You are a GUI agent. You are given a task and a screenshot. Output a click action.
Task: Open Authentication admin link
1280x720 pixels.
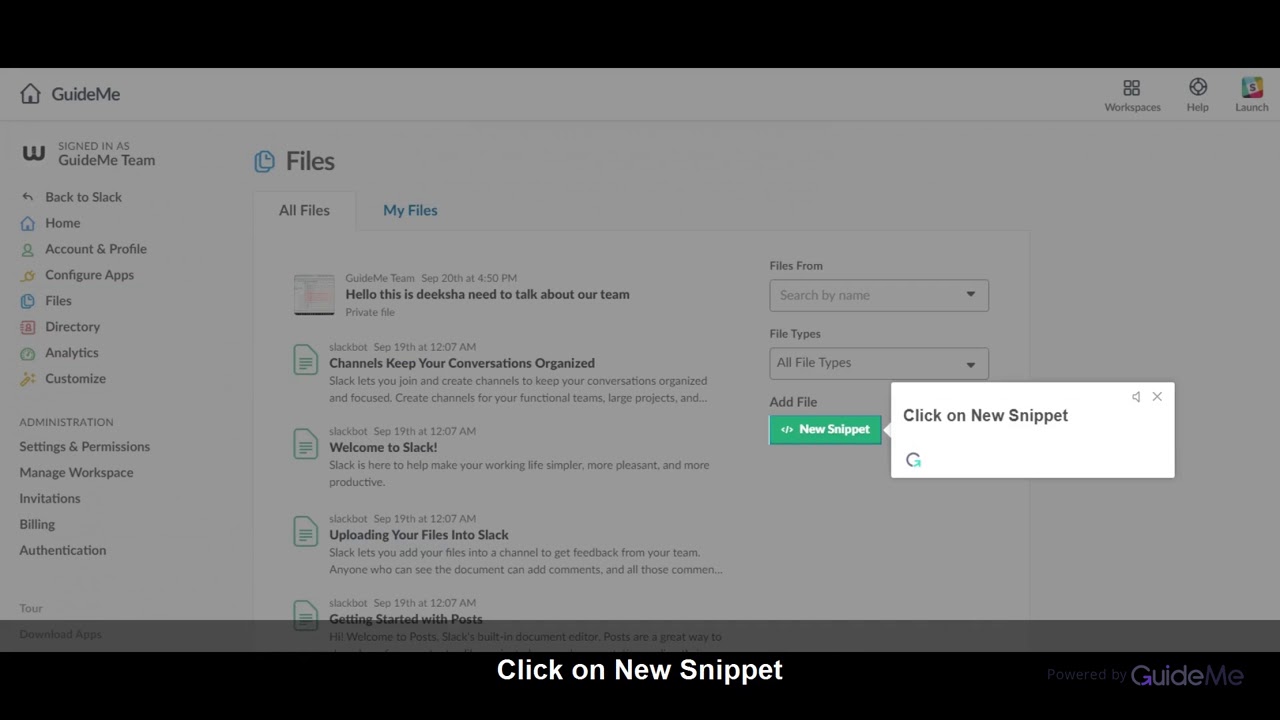point(62,551)
